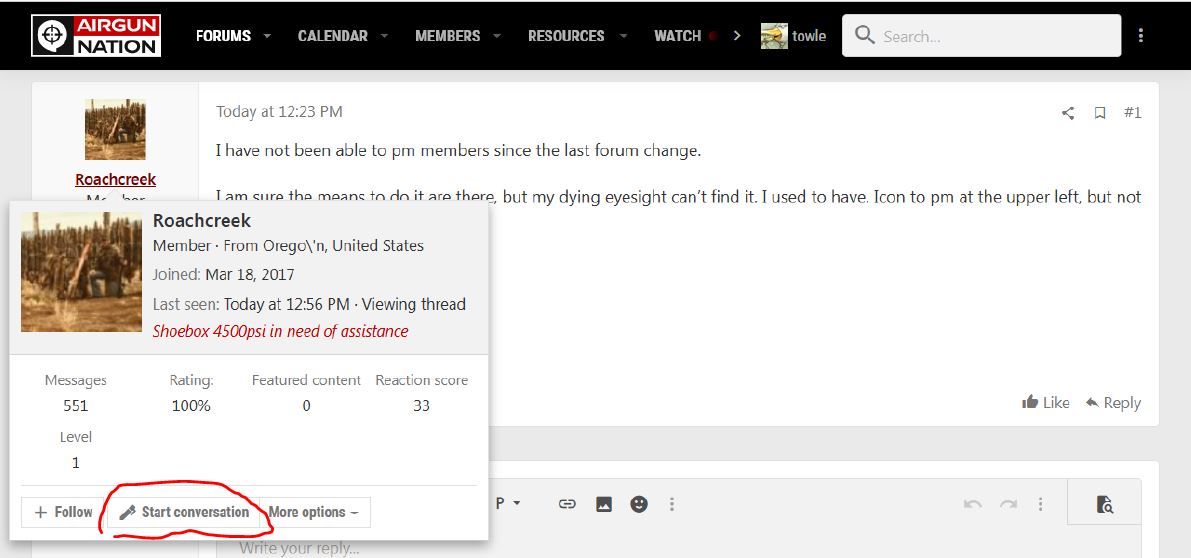1191x558 pixels.
Task: Share post #1 via the share icon
Action: click(1068, 113)
